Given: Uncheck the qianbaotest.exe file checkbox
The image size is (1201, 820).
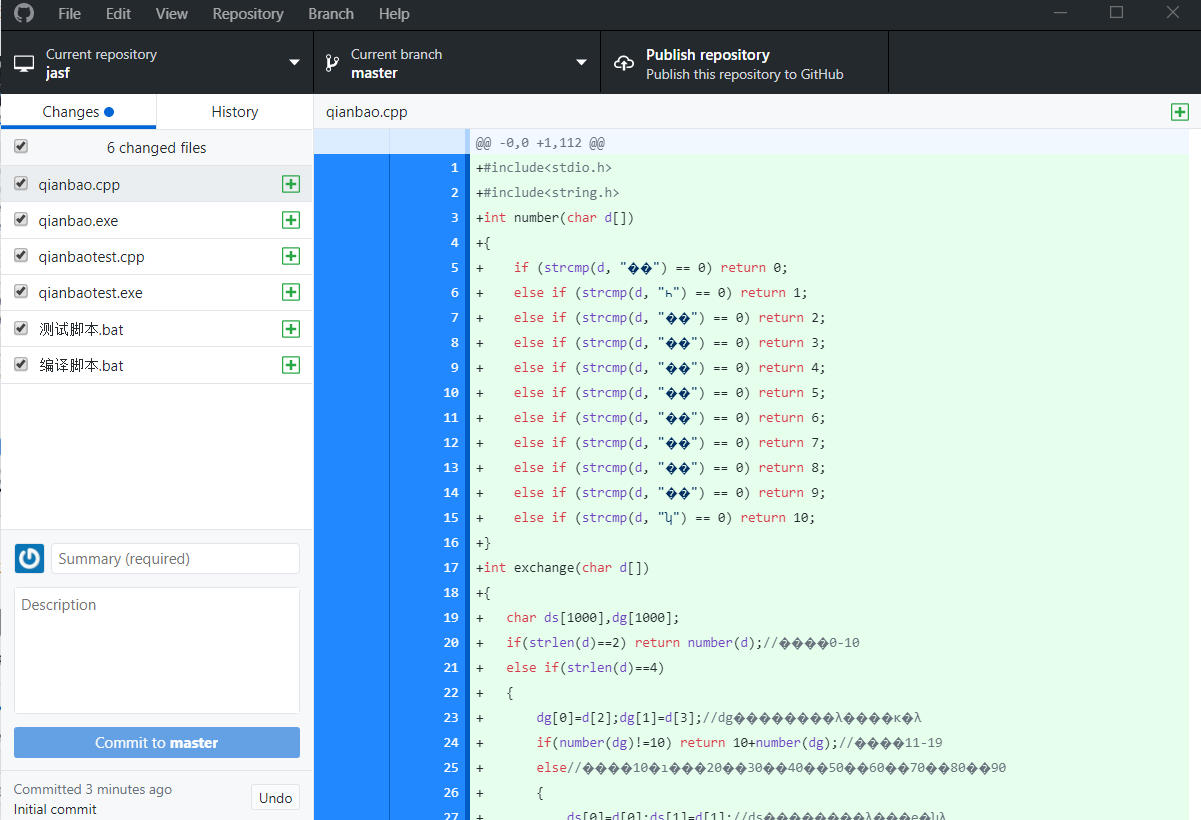Looking at the screenshot, I should pos(21,292).
